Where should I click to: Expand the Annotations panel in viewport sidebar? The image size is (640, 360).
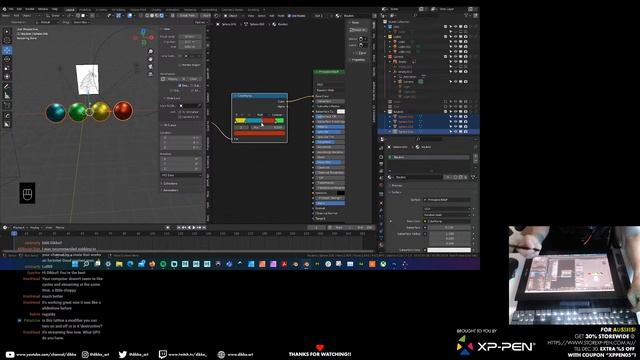(171, 190)
